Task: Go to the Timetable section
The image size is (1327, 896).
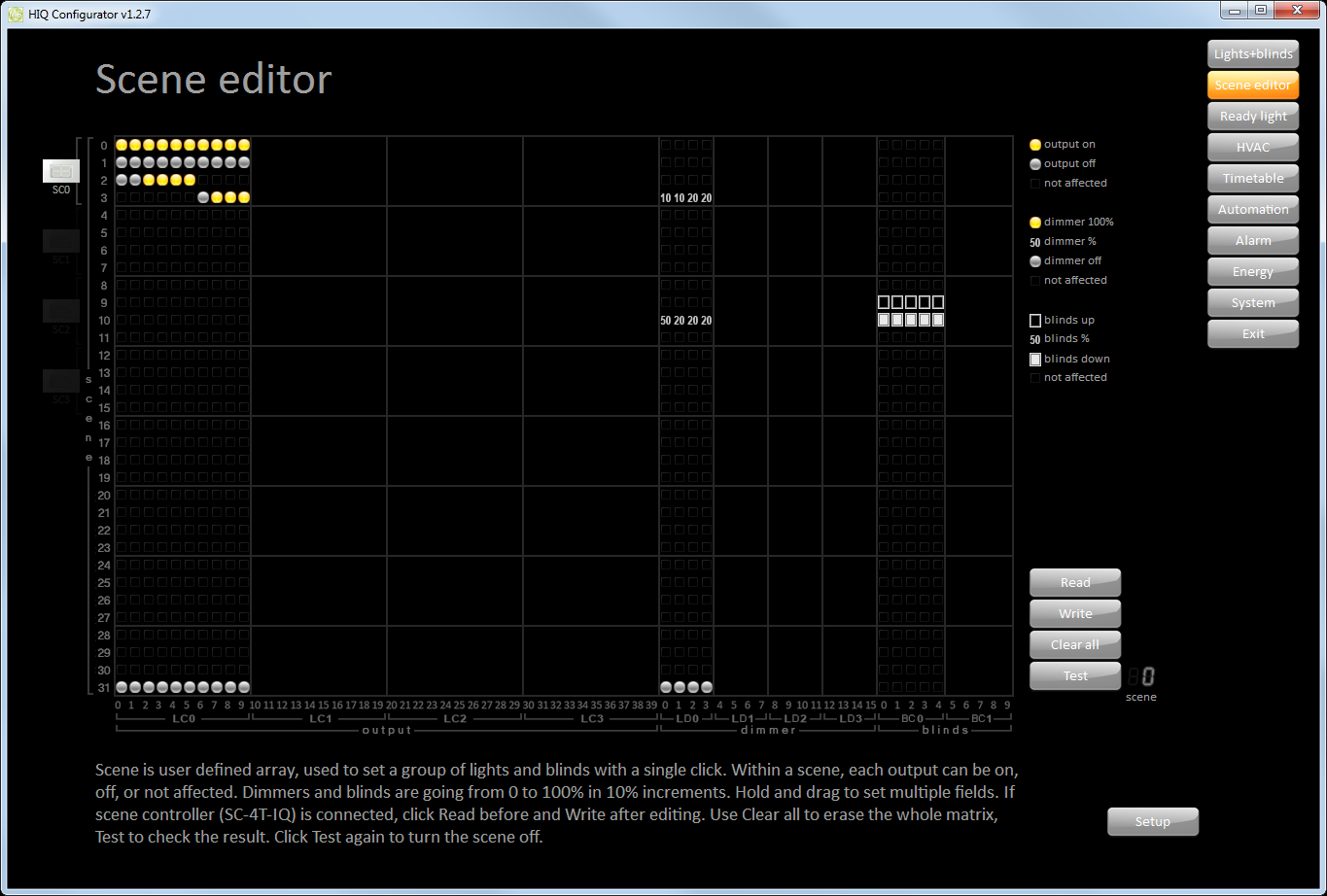Action: pos(1253,179)
